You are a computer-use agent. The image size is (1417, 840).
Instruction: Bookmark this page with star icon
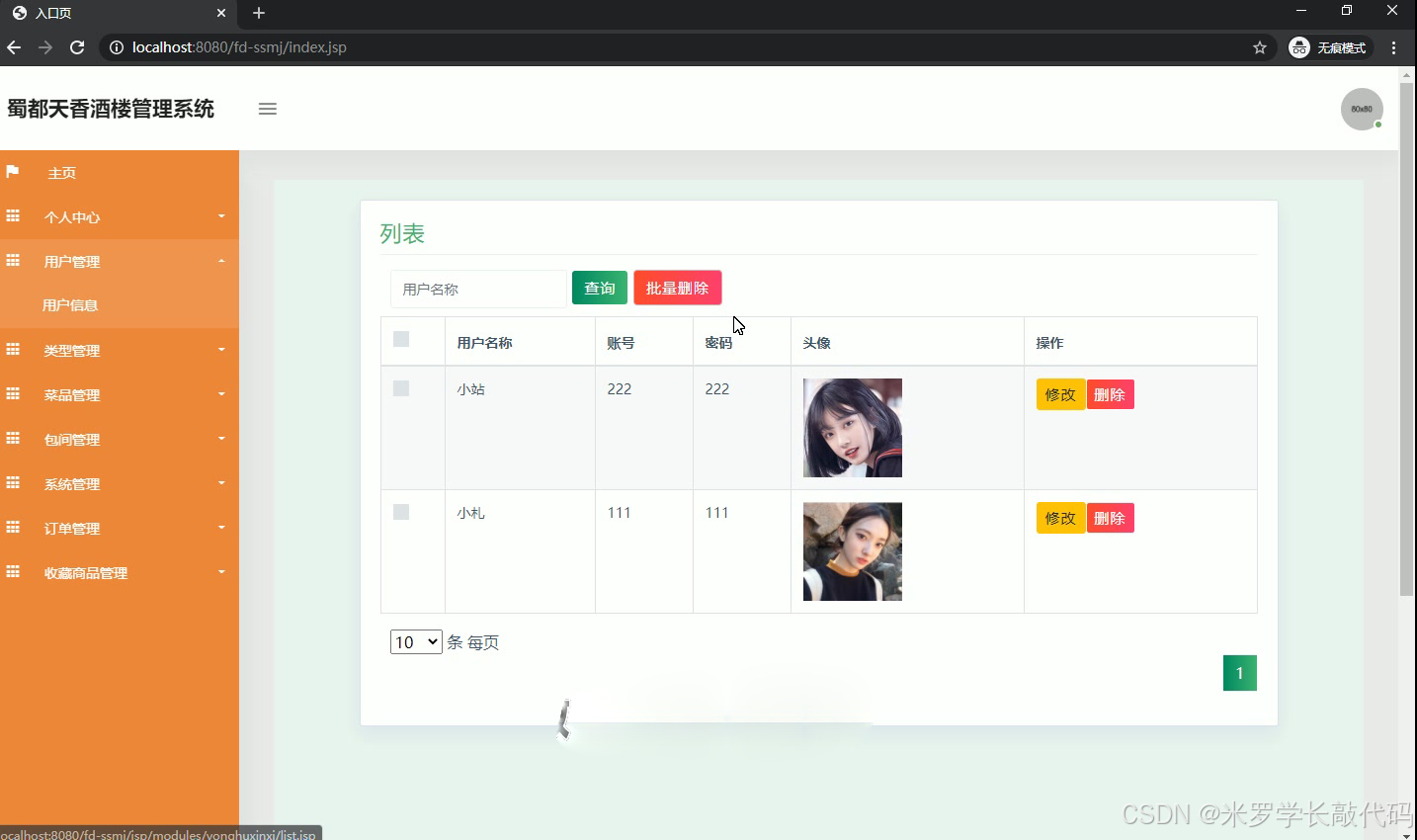click(x=1260, y=47)
